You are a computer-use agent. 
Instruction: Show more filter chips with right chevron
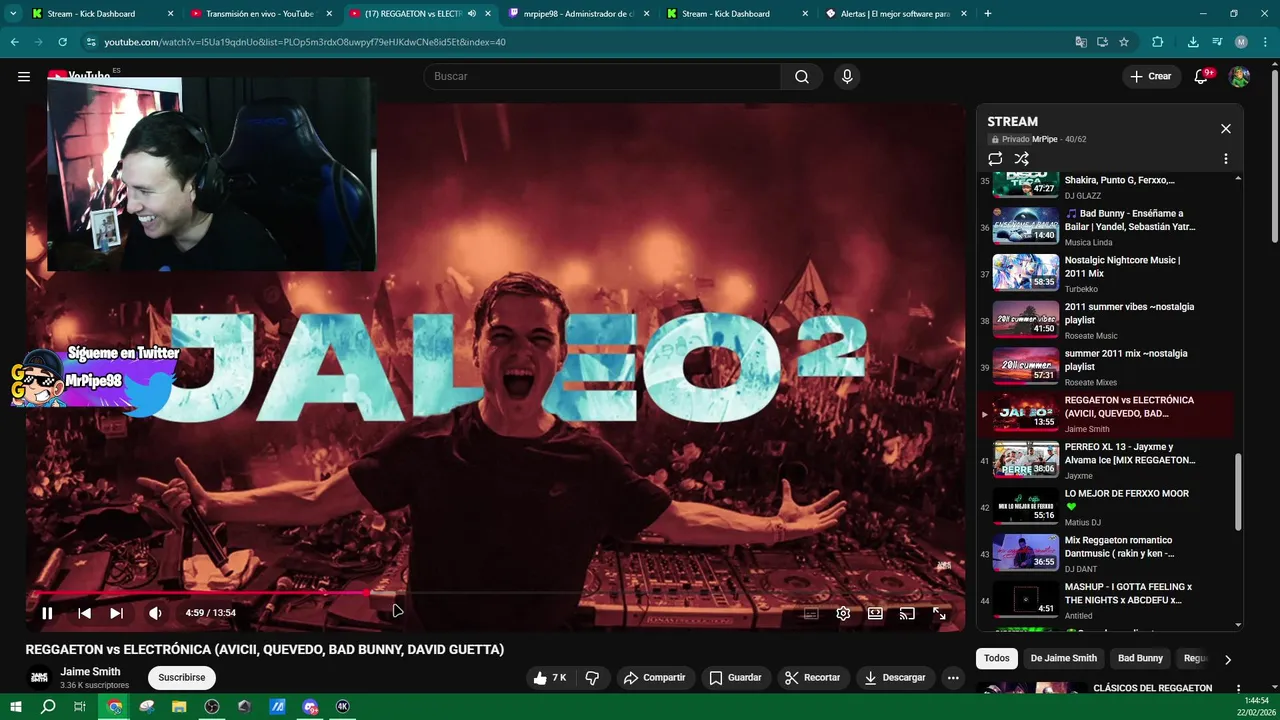click(1228, 659)
